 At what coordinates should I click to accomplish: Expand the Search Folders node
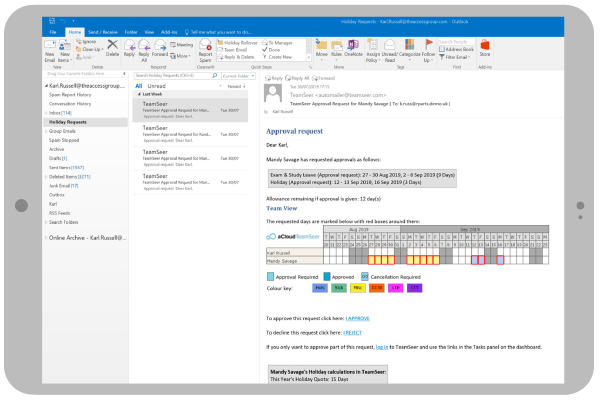coord(46,222)
